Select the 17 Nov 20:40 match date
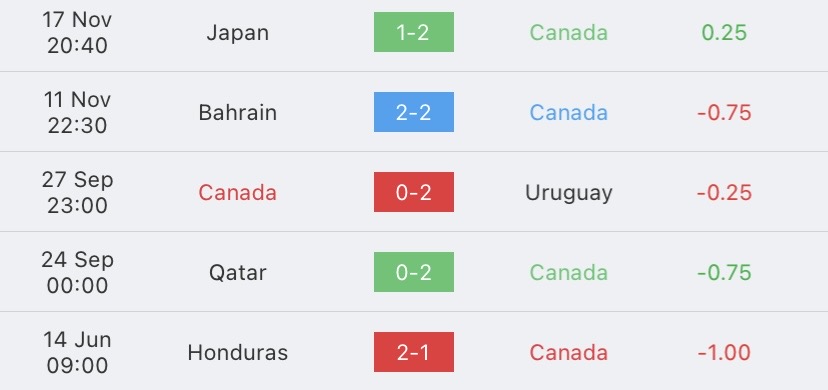 tap(77, 33)
